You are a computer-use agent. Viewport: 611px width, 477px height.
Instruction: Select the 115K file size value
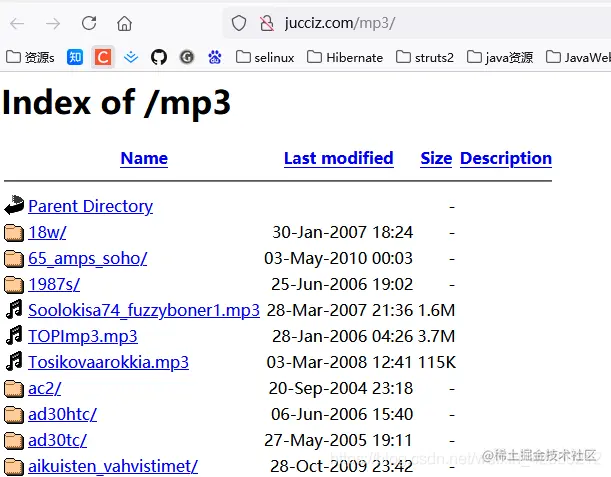tap(436, 362)
